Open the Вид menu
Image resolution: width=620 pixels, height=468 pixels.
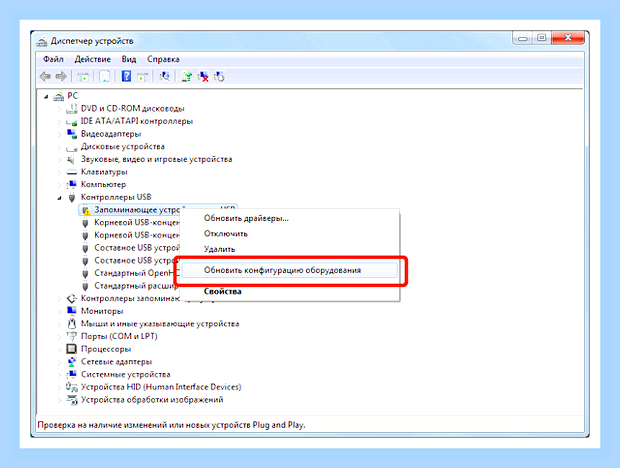tap(129, 59)
